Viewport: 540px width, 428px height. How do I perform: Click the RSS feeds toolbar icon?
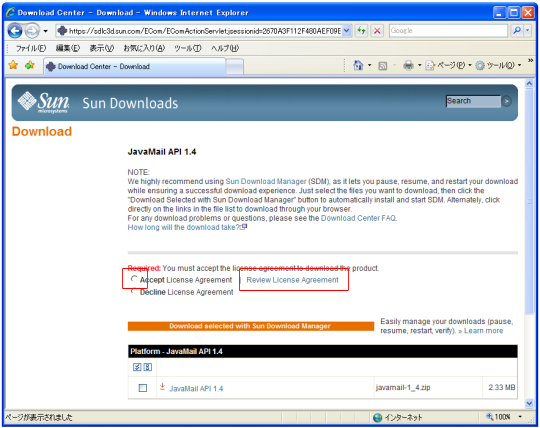click(x=383, y=65)
